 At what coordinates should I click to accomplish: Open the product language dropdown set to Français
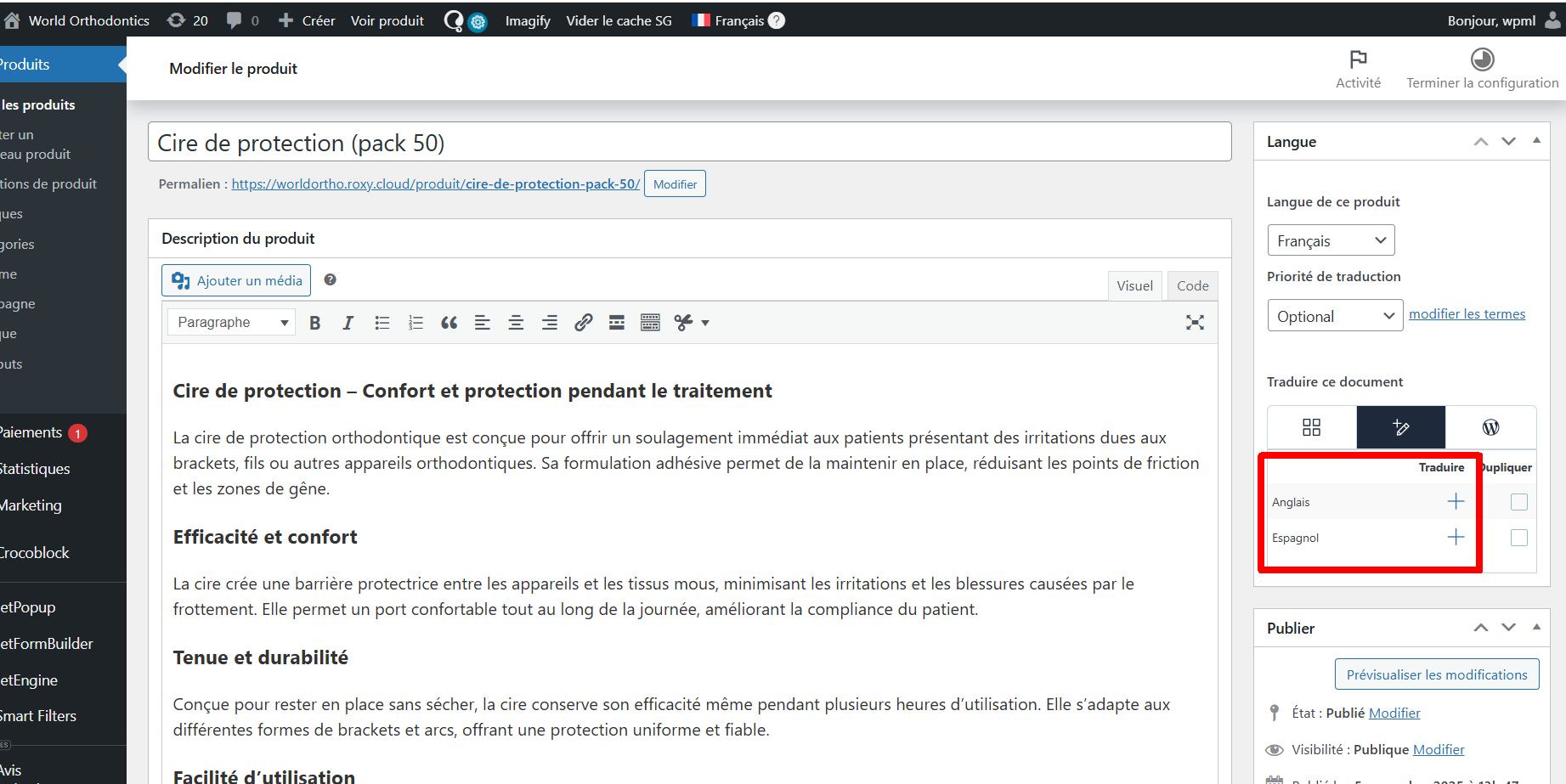pos(1330,240)
